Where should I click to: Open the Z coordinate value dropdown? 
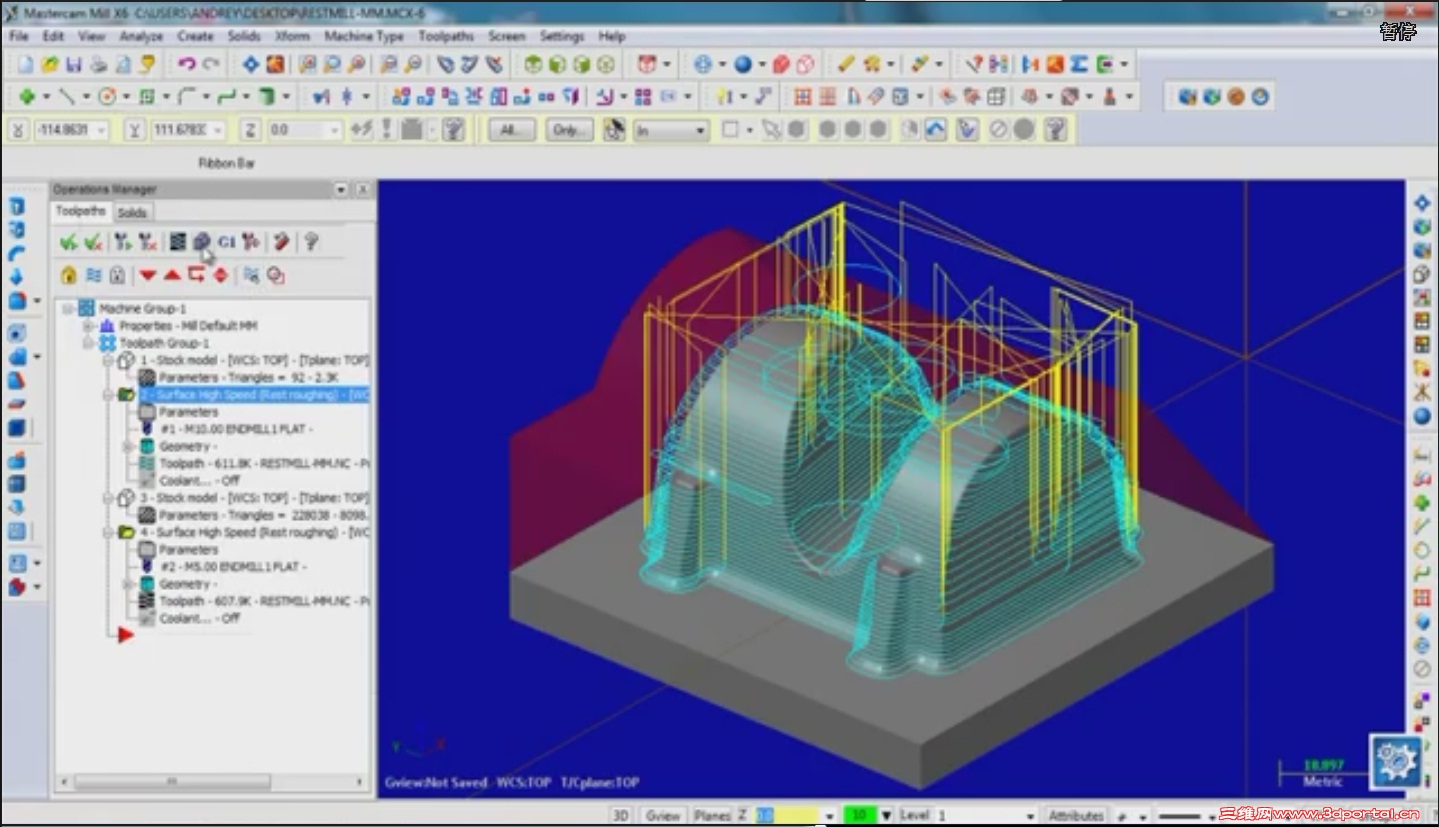[334, 130]
